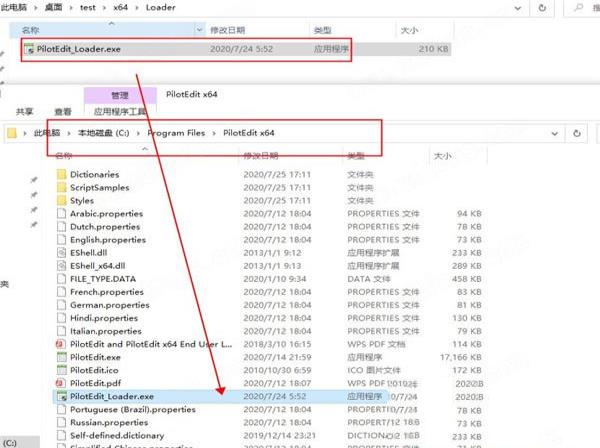Select the PilotEdit.ico file icon
The height and width of the screenshot is (448, 600).
[61, 370]
